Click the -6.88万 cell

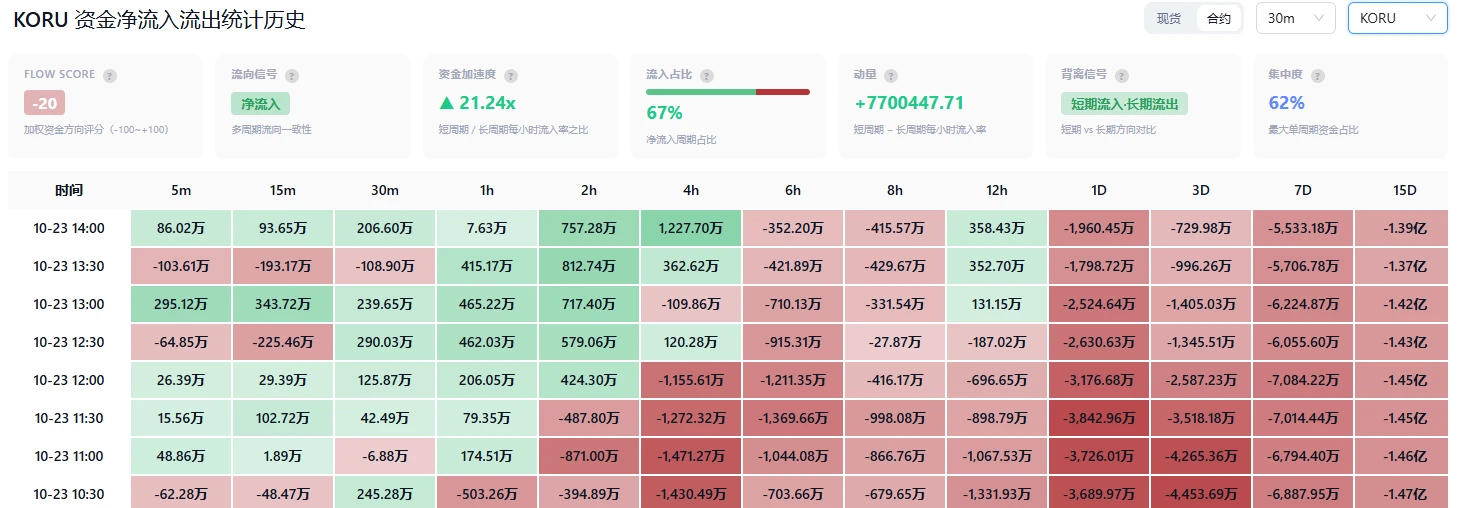pos(385,456)
